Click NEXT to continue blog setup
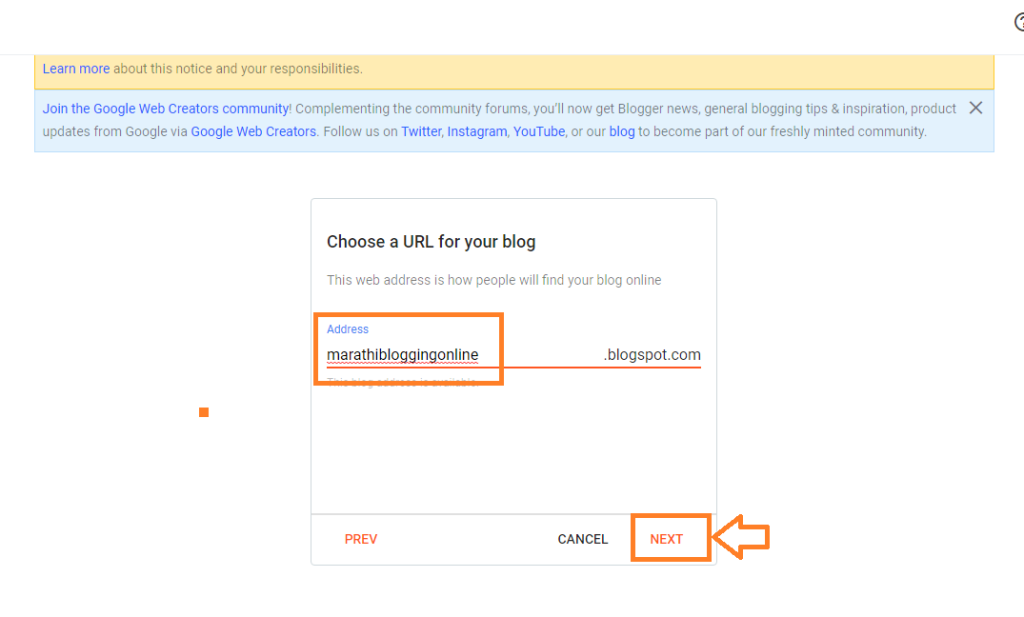The height and width of the screenshot is (617, 1024). pyautogui.click(x=666, y=539)
